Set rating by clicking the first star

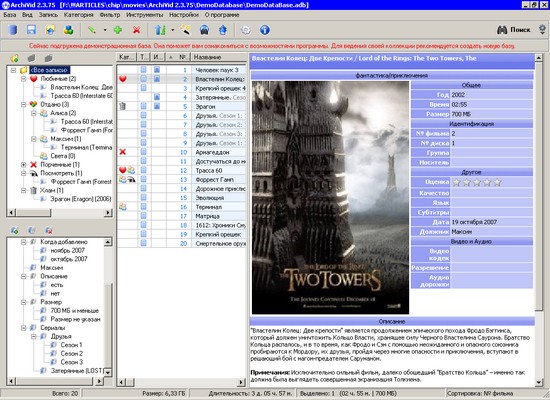click(x=456, y=182)
